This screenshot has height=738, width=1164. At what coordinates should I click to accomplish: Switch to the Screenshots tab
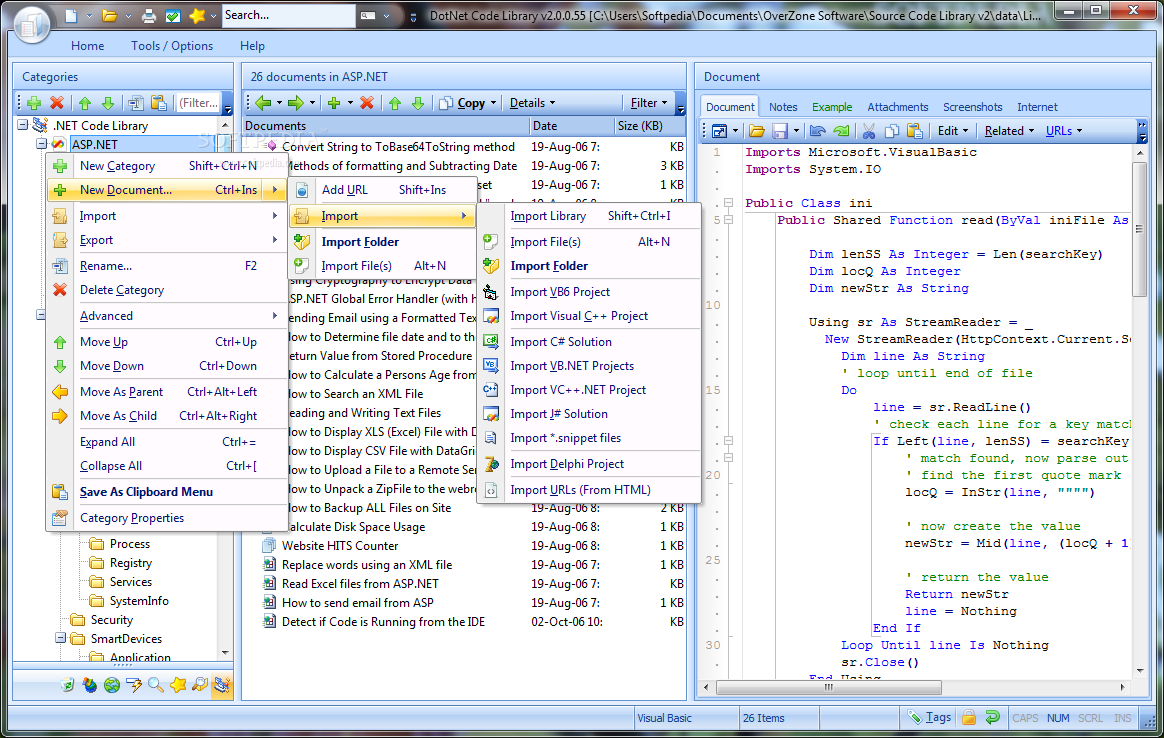click(x=972, y=107)
